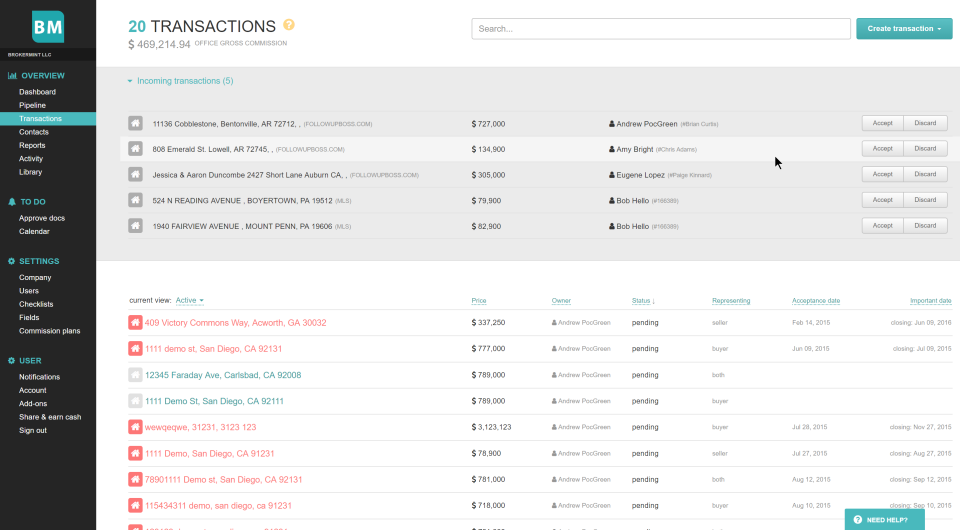The width and height of the screenshot is (960, 530).
Task: Click red house icon for wewqeqwe transaction
Action: (x=136, y=427)
